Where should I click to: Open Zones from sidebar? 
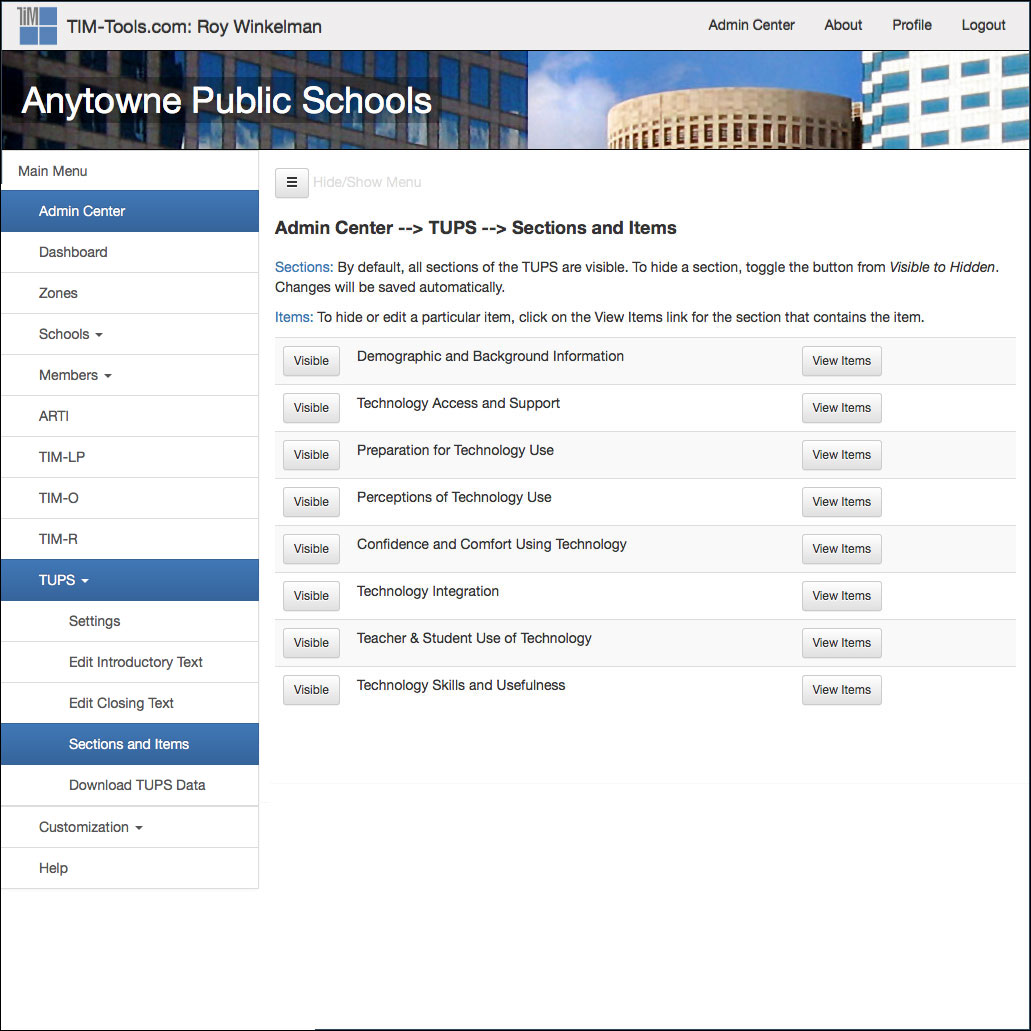pyautogui.click(x=130, y=293)
